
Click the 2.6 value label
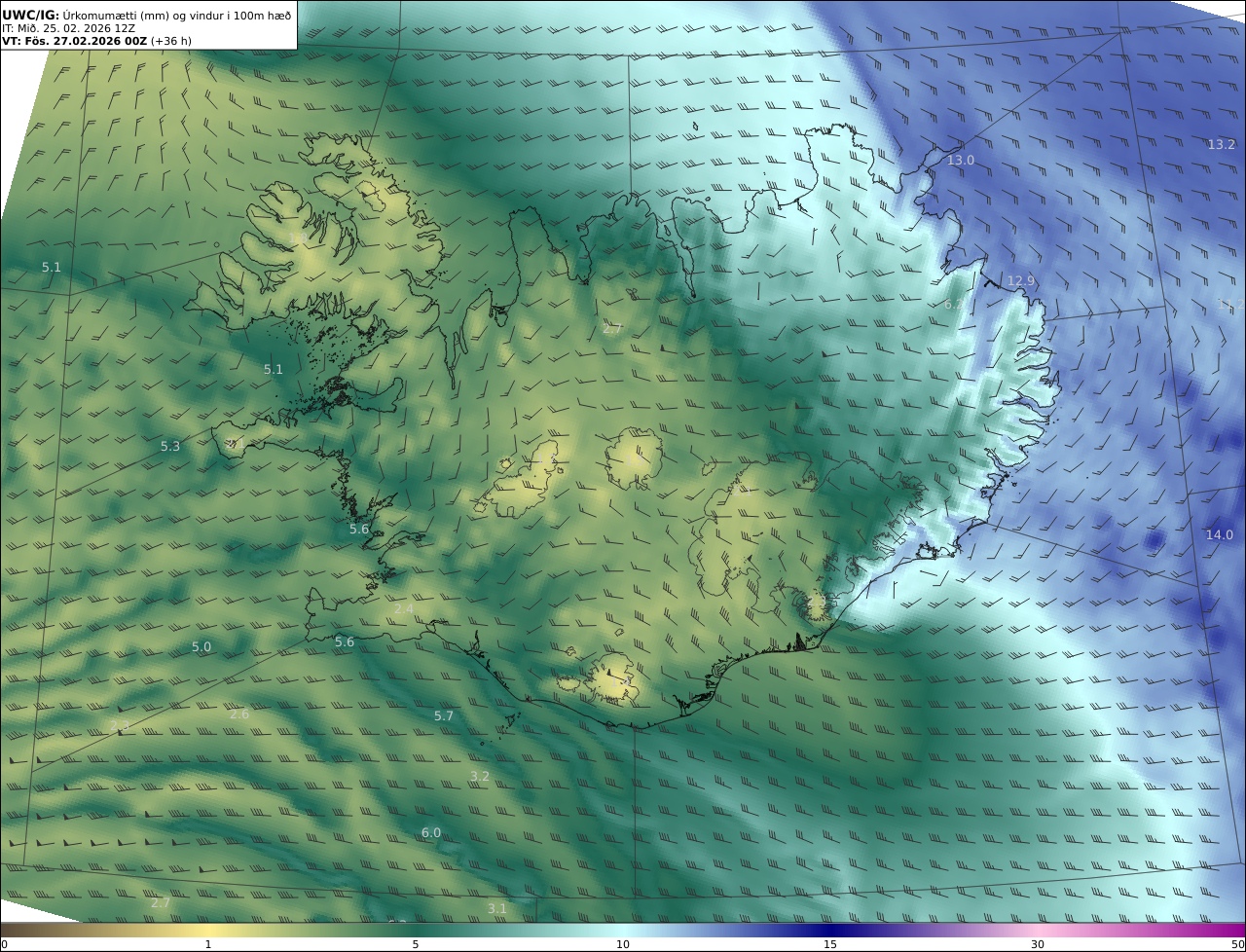coord(239,714)
